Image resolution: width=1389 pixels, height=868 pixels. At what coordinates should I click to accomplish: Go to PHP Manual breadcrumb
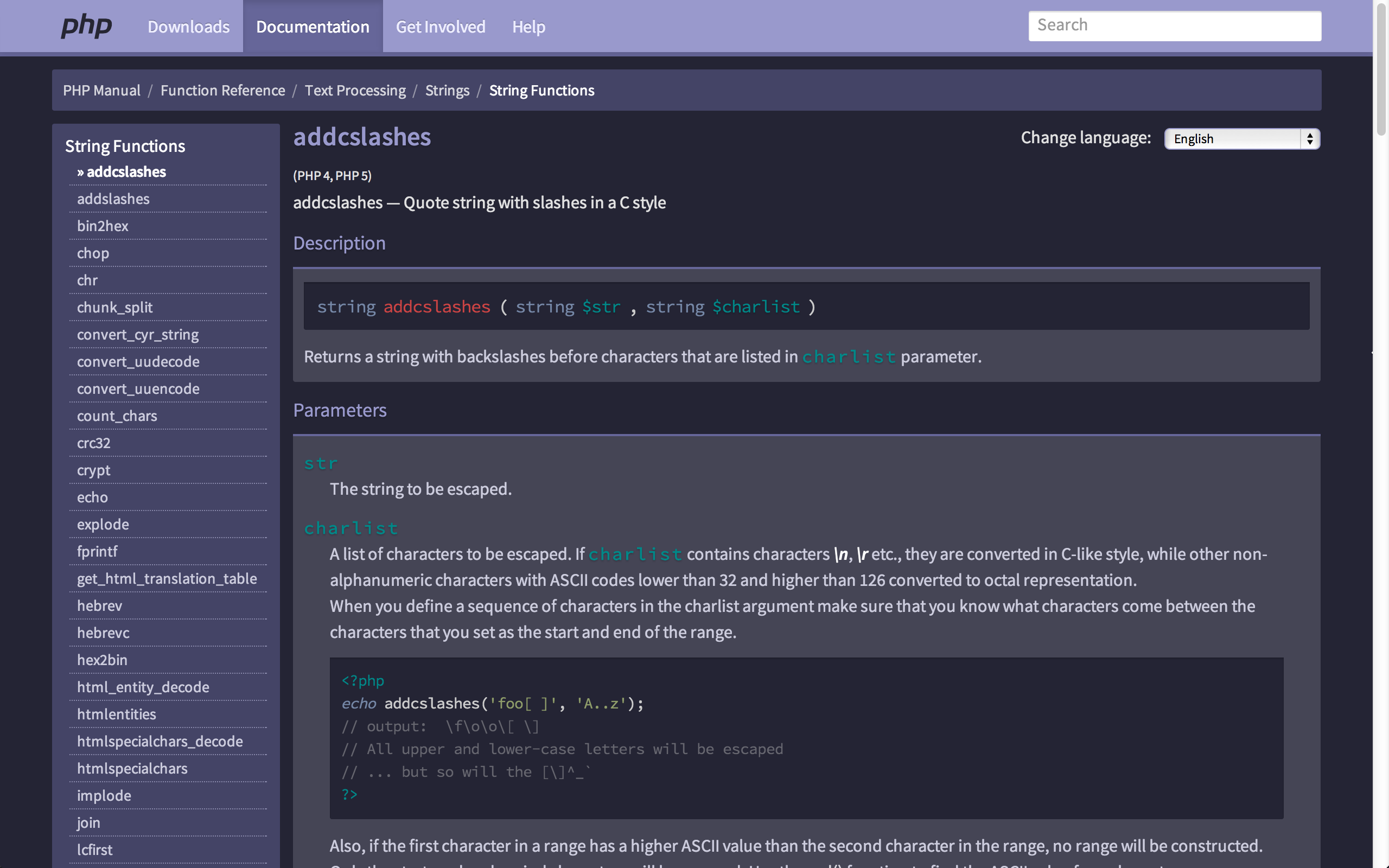click(x=101, y=90)
